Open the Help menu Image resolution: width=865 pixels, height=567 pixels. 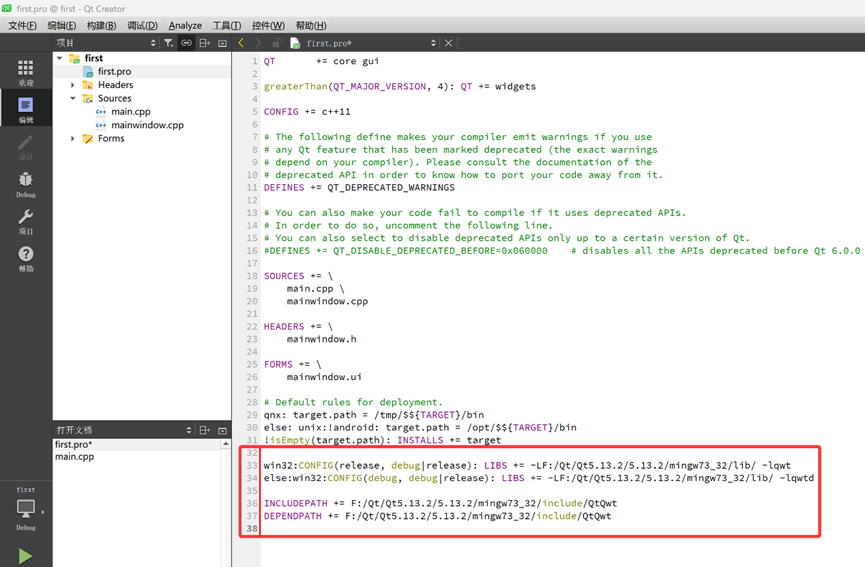click(311, 25)
